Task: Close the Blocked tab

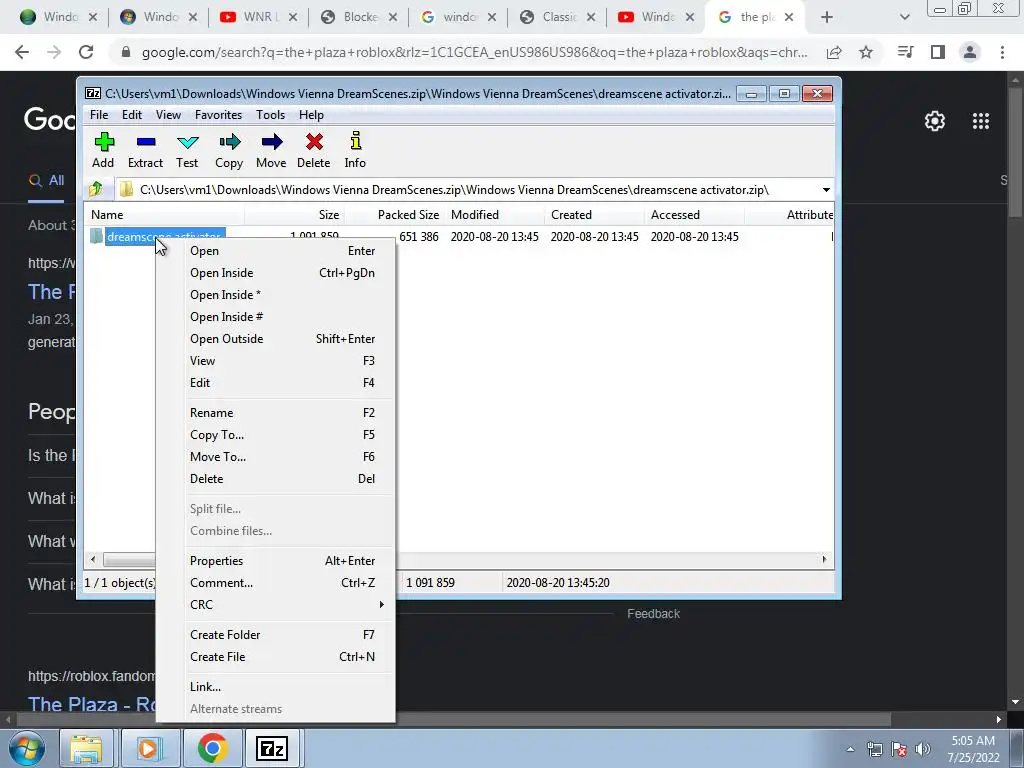Action: [x=392, y=18]
